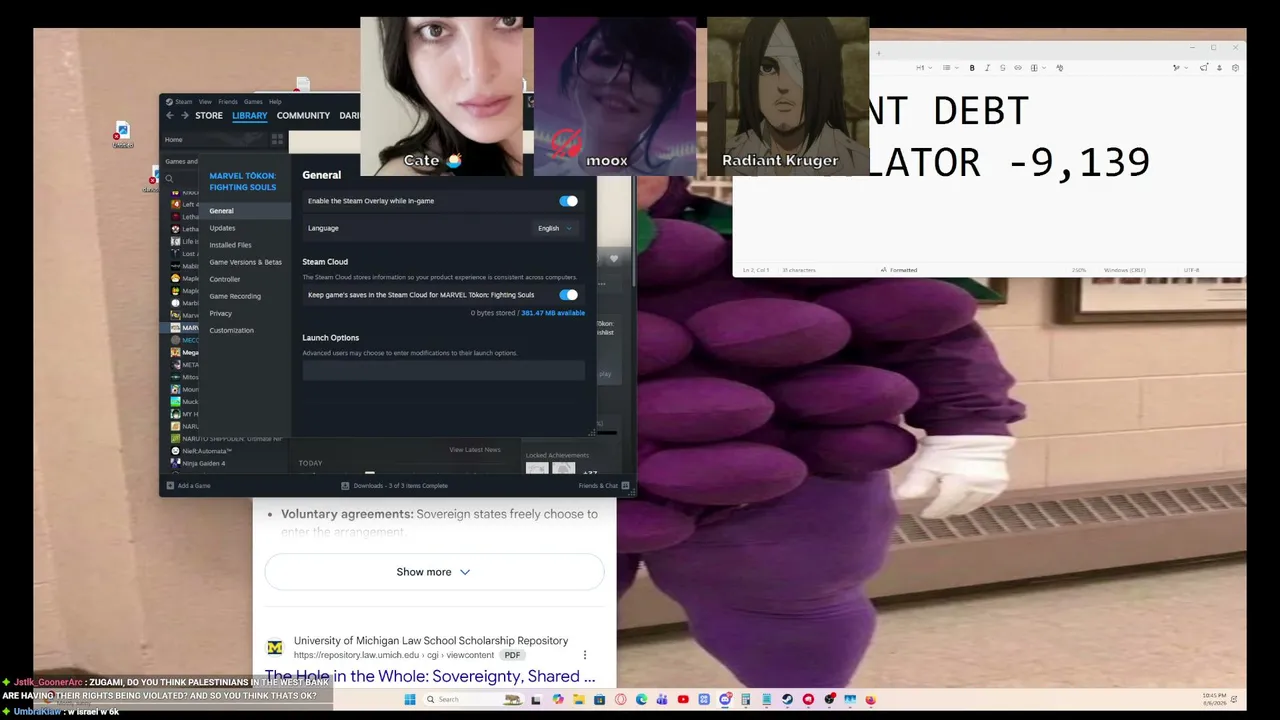Open Steam from the taskbar
1280x720 pixels.
coord(787,699)
